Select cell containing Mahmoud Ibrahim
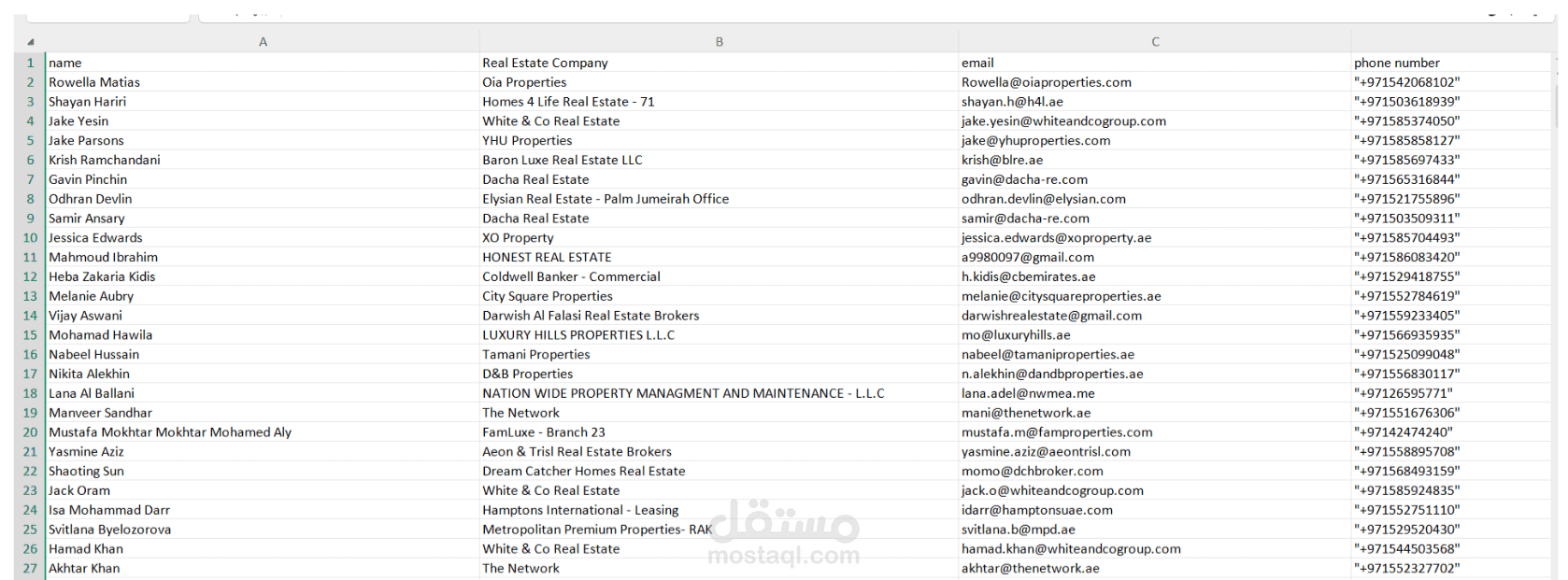The image size is (1568, 580). tap(263, 257)
